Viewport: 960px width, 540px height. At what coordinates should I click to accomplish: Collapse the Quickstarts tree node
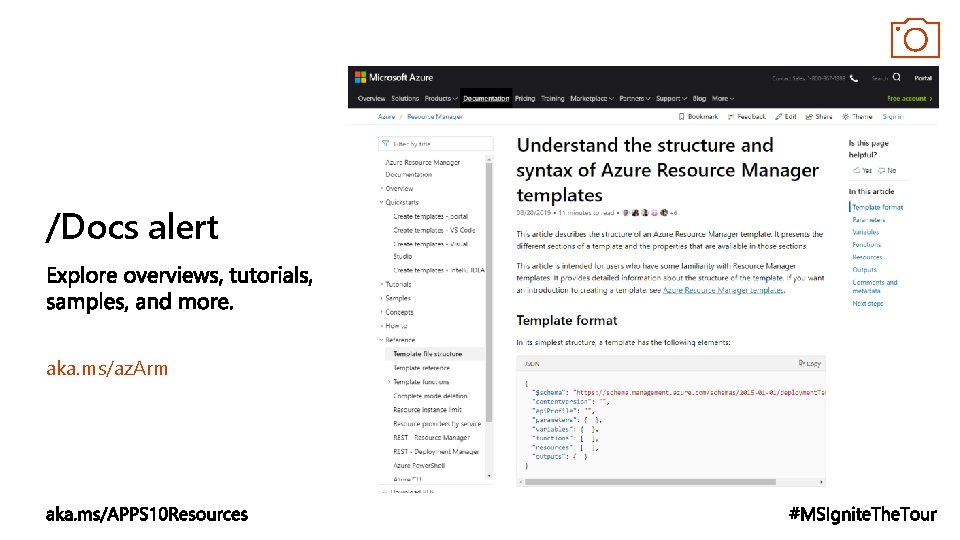381,202
